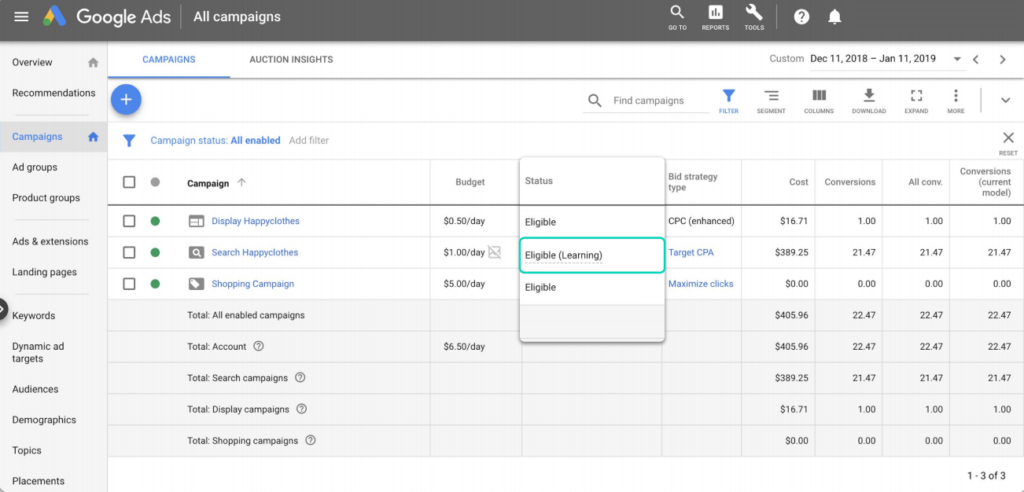This screenshot has width=1024, height=492.
Task: Open Recommendations in the sidebar
Action: click(x=54, y=93)
